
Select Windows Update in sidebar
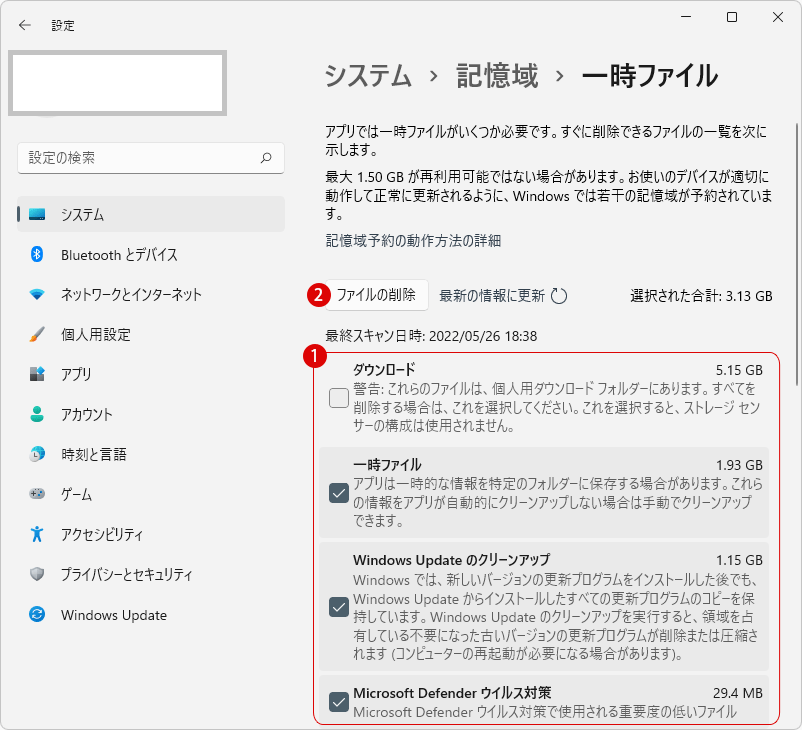(x=151, y=614)
